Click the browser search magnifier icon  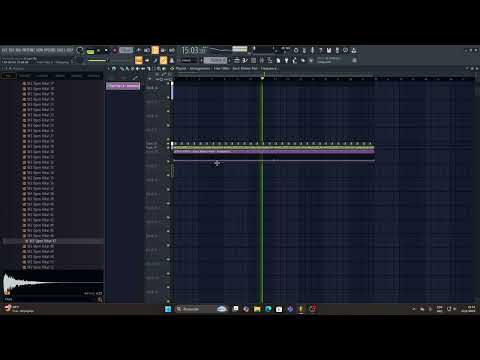coord(100,300)
